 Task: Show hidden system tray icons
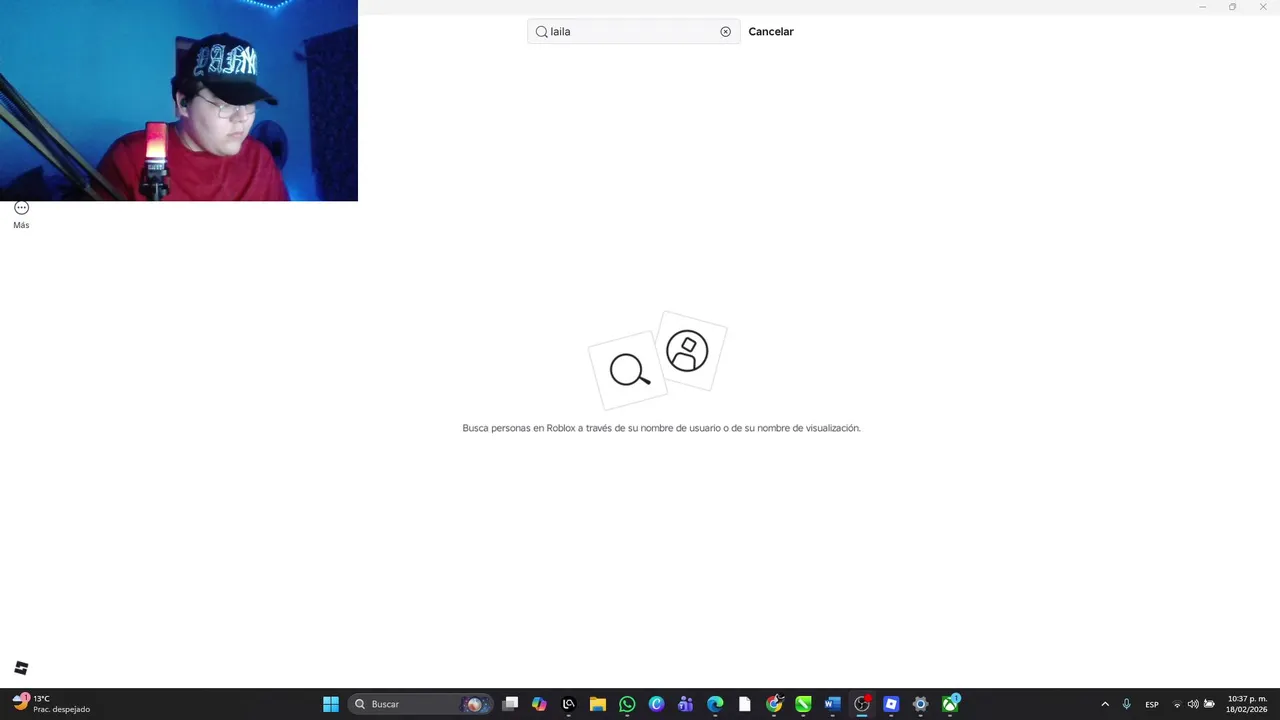click(x=1105, y=704)
